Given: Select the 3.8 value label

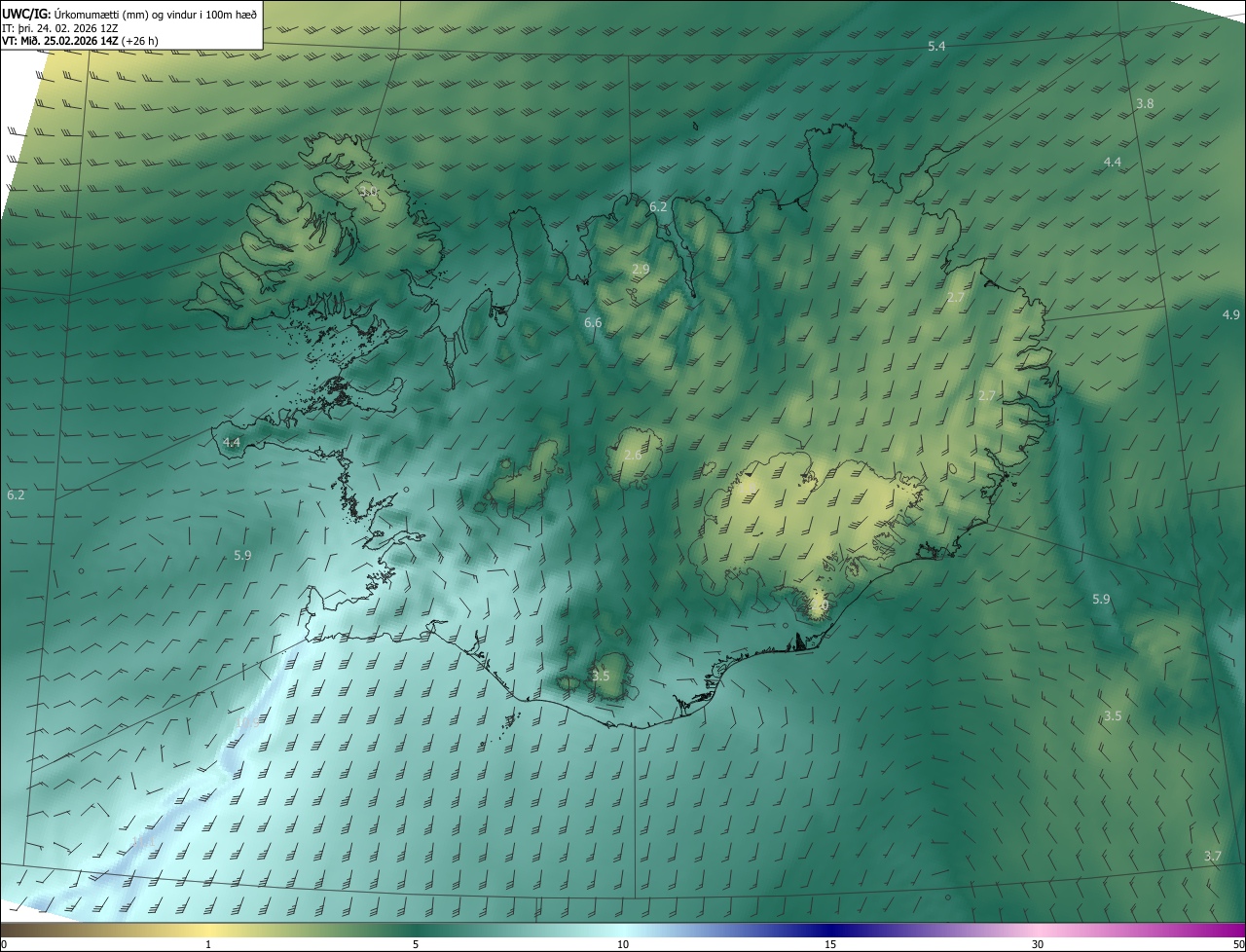Looking at the screenshot, I should pos(1145,103).
